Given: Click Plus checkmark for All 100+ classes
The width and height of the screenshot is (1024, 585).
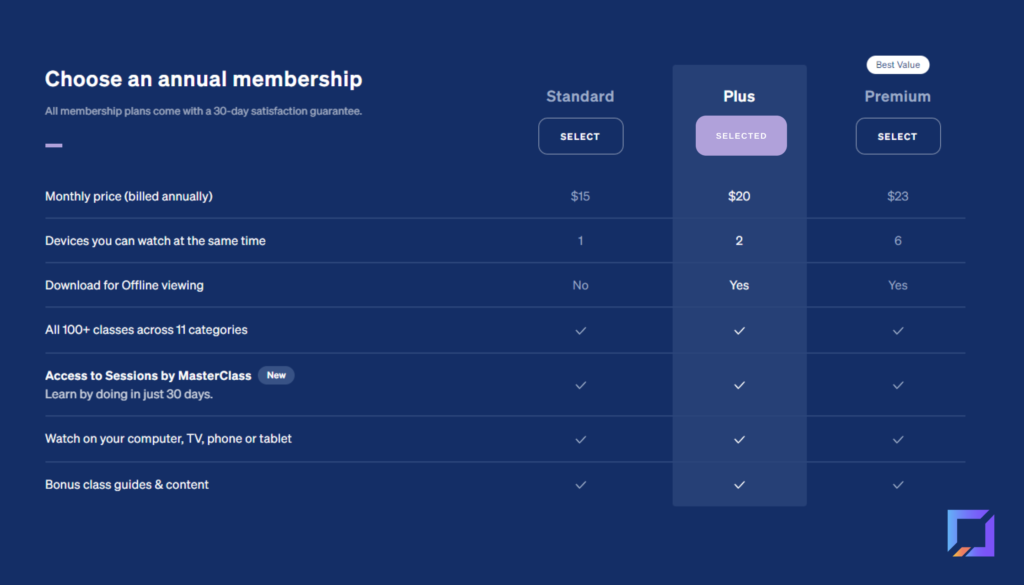Looking at the screenshot, I should click(739, 330).
